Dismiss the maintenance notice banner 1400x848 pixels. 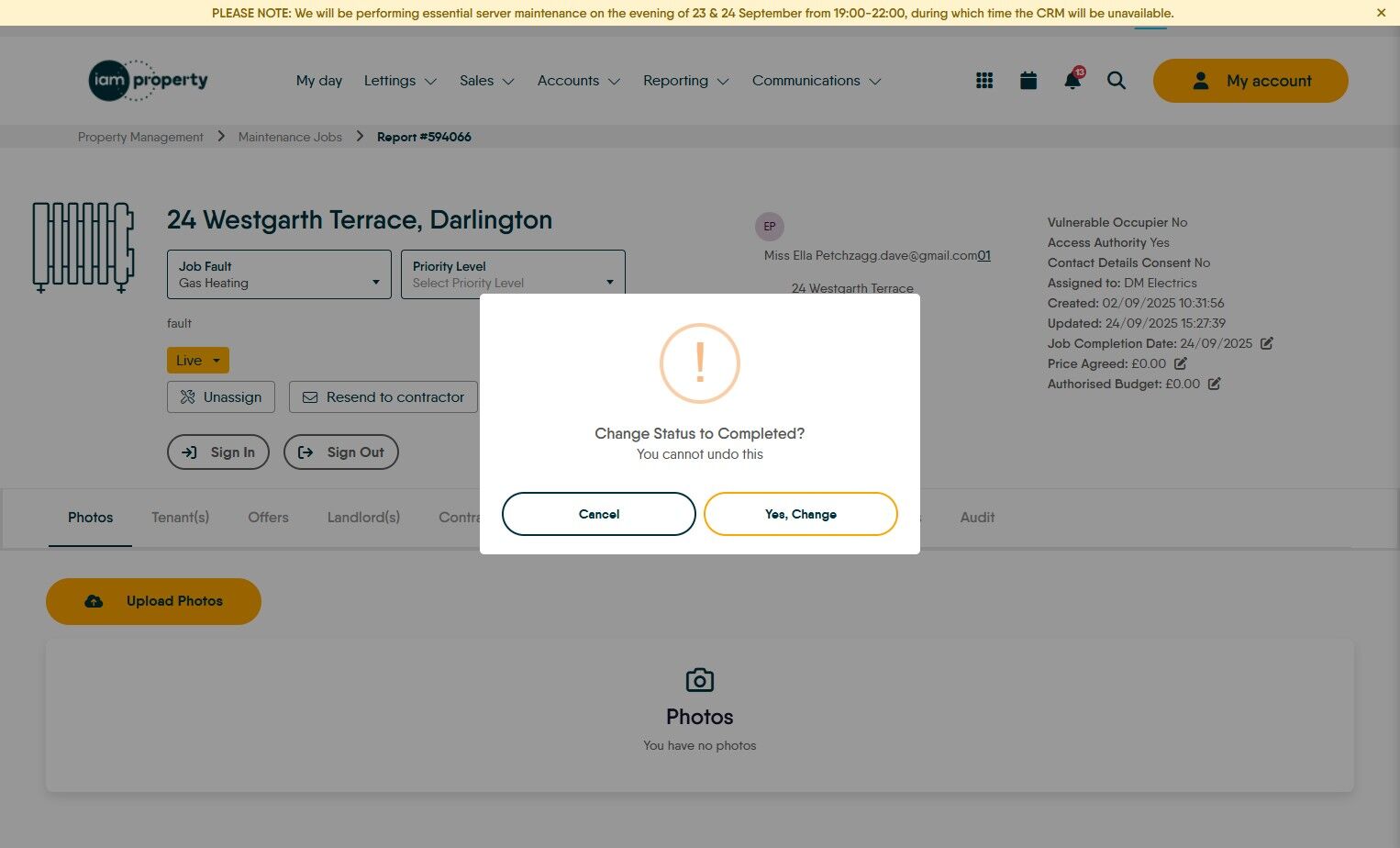pyautogui.click(x=1381, y=13)
